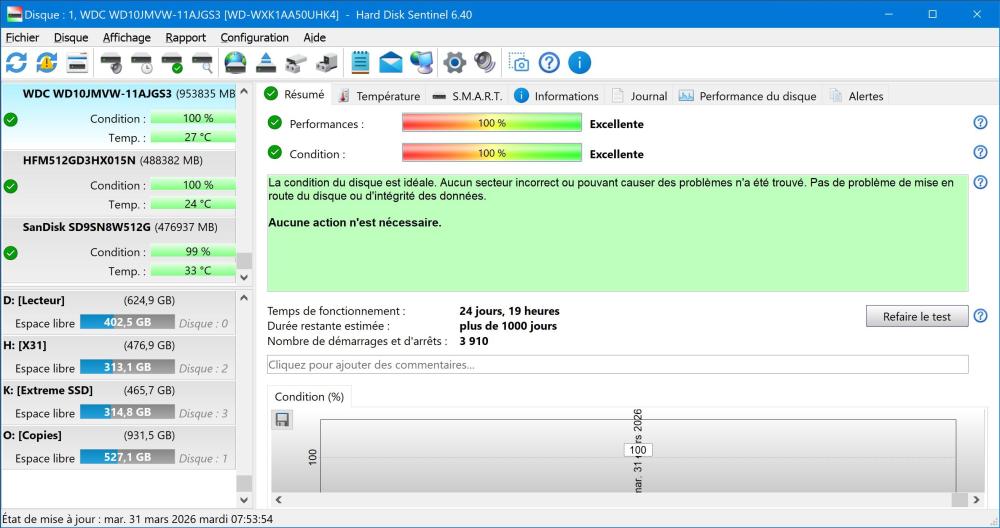This screenshot has height=528, width=1000.
Task: Click the blue info circle toolbar icon
Action: pyautogui.click(x=579, y=62)
